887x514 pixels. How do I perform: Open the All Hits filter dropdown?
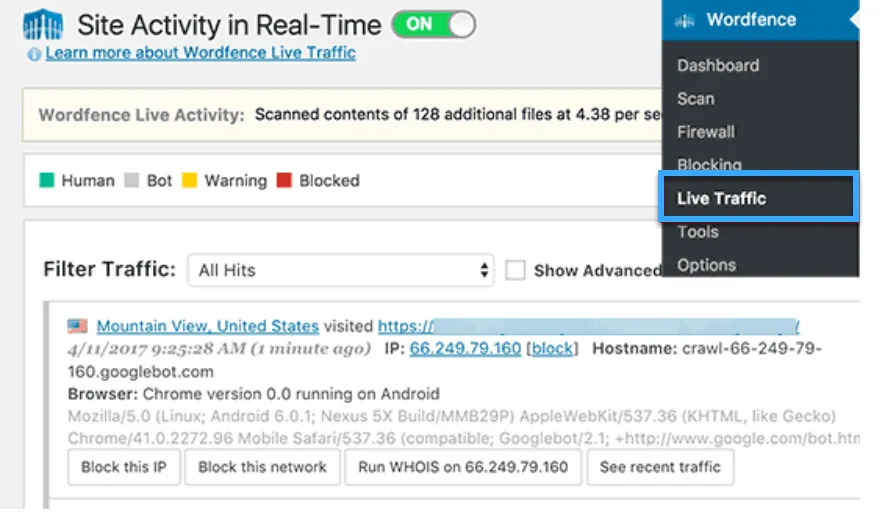coord(341,270)
